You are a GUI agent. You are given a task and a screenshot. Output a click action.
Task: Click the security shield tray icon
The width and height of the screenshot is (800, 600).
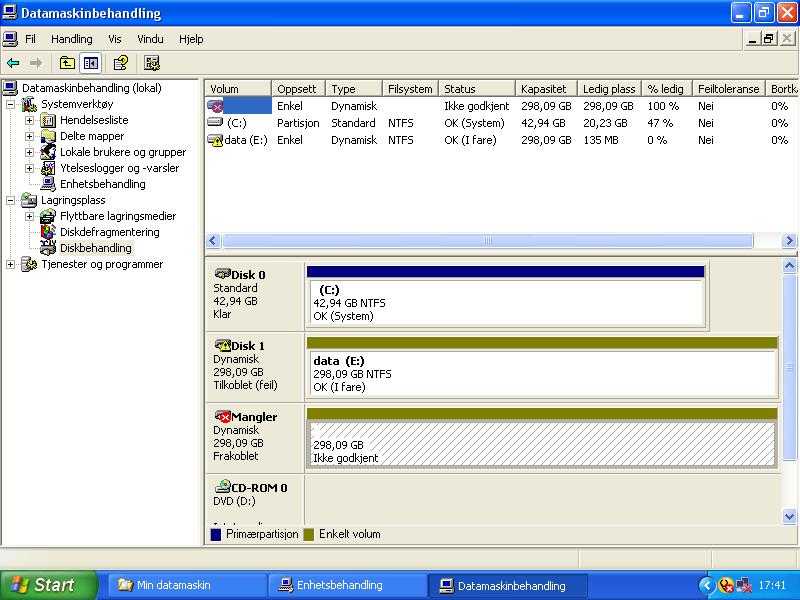(725, 585)
